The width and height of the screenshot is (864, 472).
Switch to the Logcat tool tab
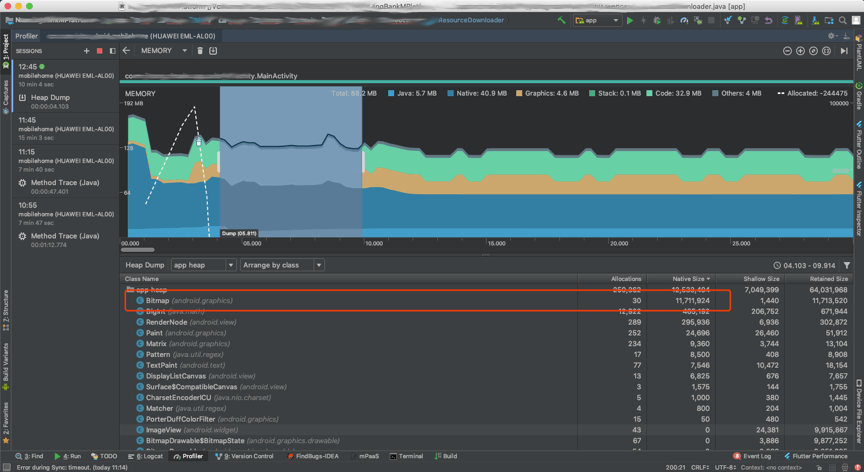(x=146, y=456)
